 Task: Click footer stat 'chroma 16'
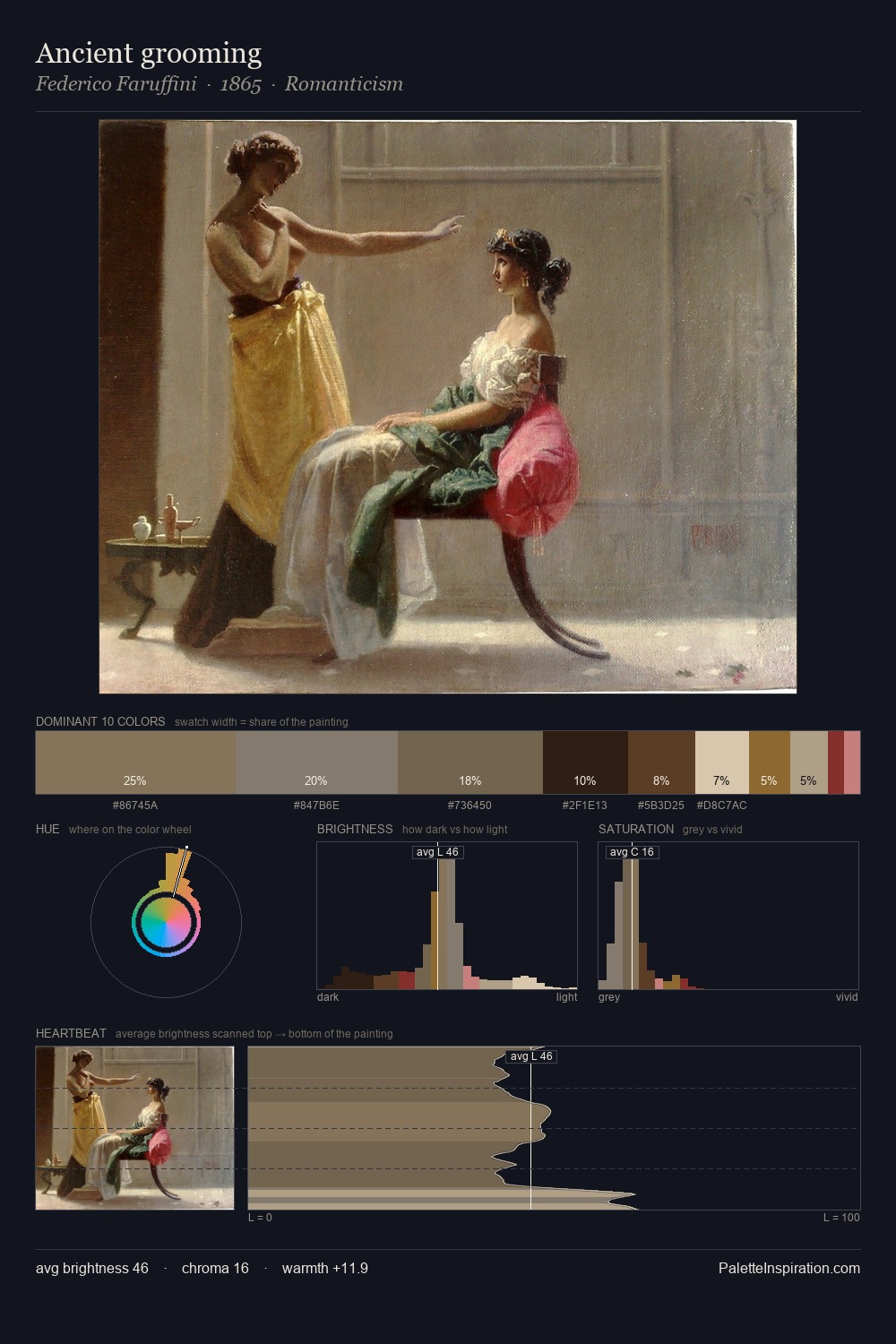[x=215, y=1268]
